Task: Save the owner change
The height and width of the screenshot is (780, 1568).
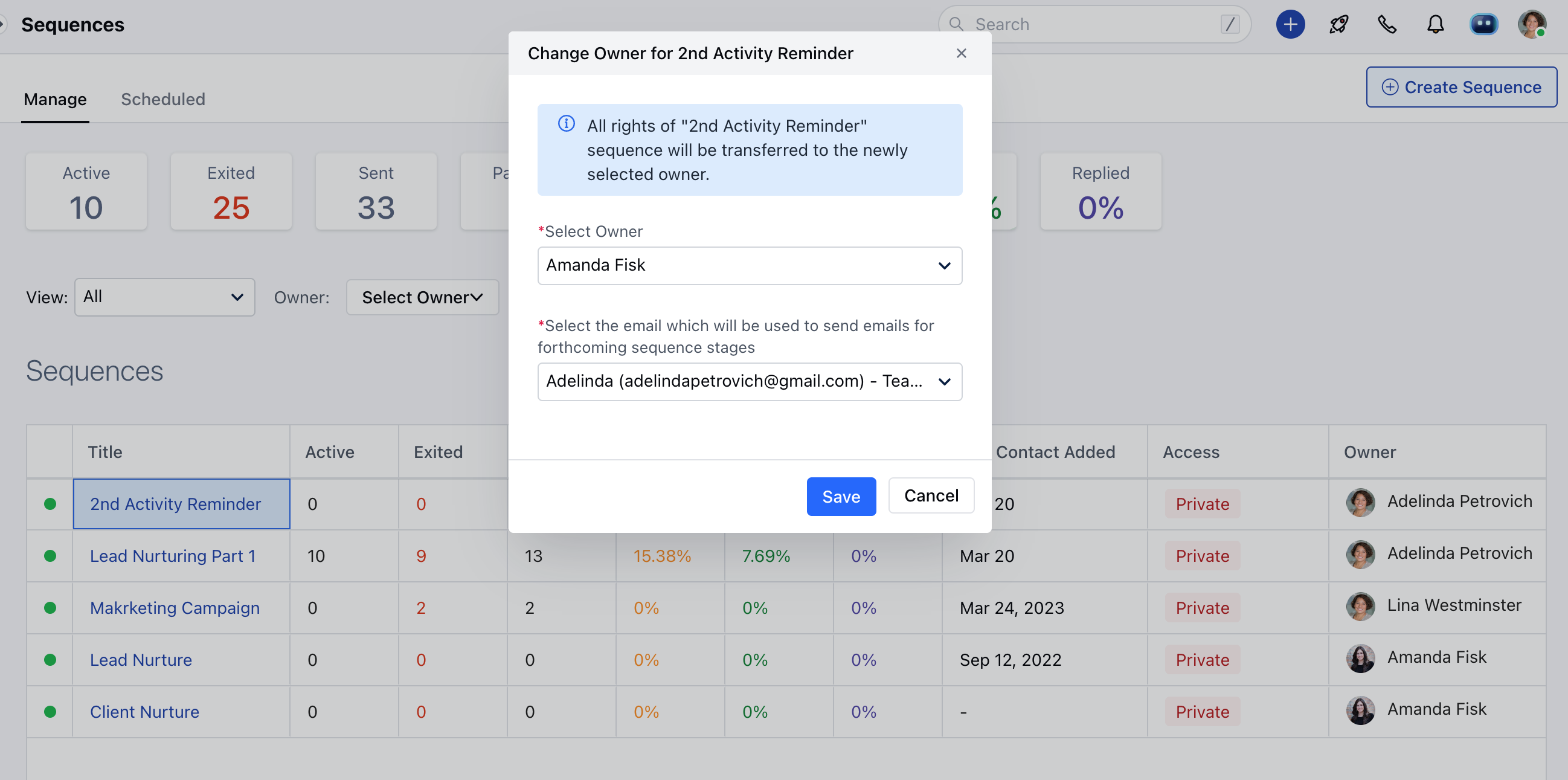Action: tap(841, 496)
